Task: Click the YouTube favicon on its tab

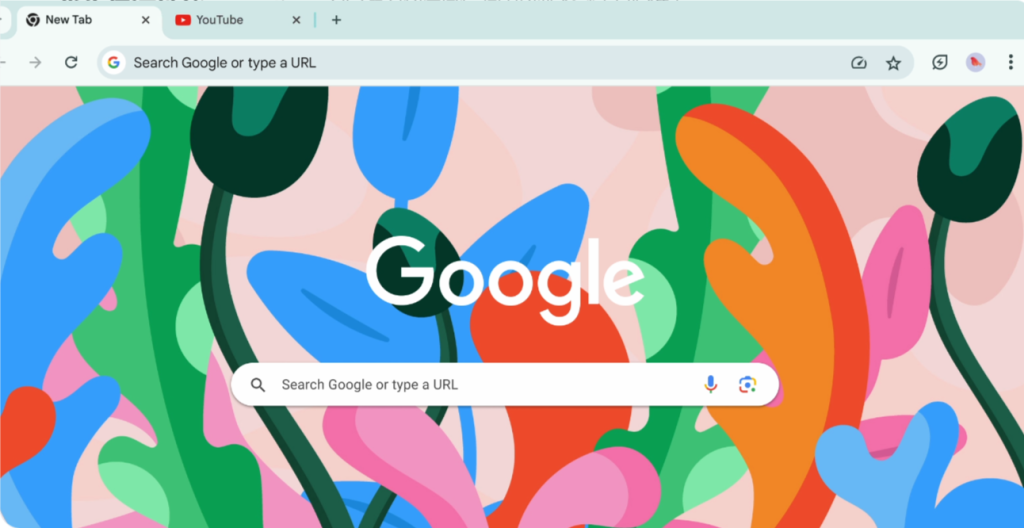Action: 183,20
